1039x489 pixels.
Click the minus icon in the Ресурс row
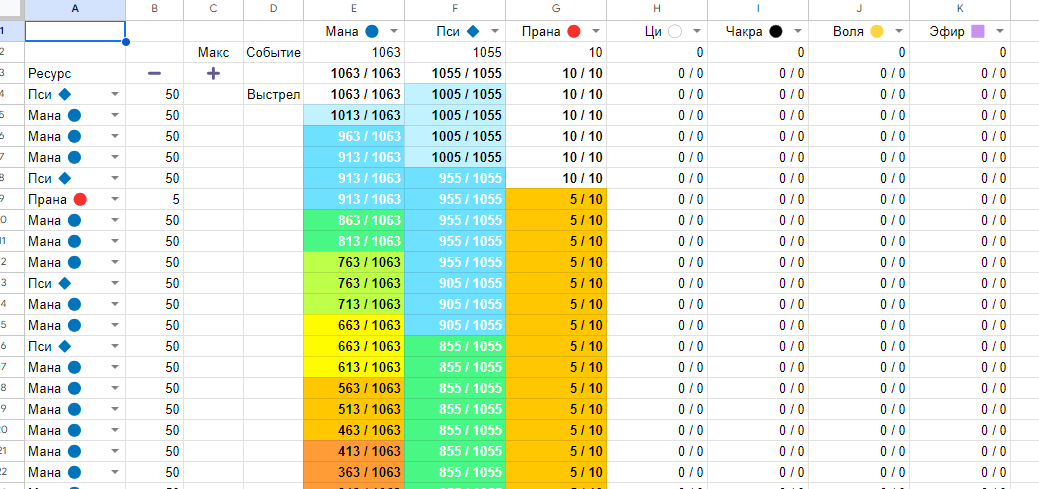[x=154, y=74]
